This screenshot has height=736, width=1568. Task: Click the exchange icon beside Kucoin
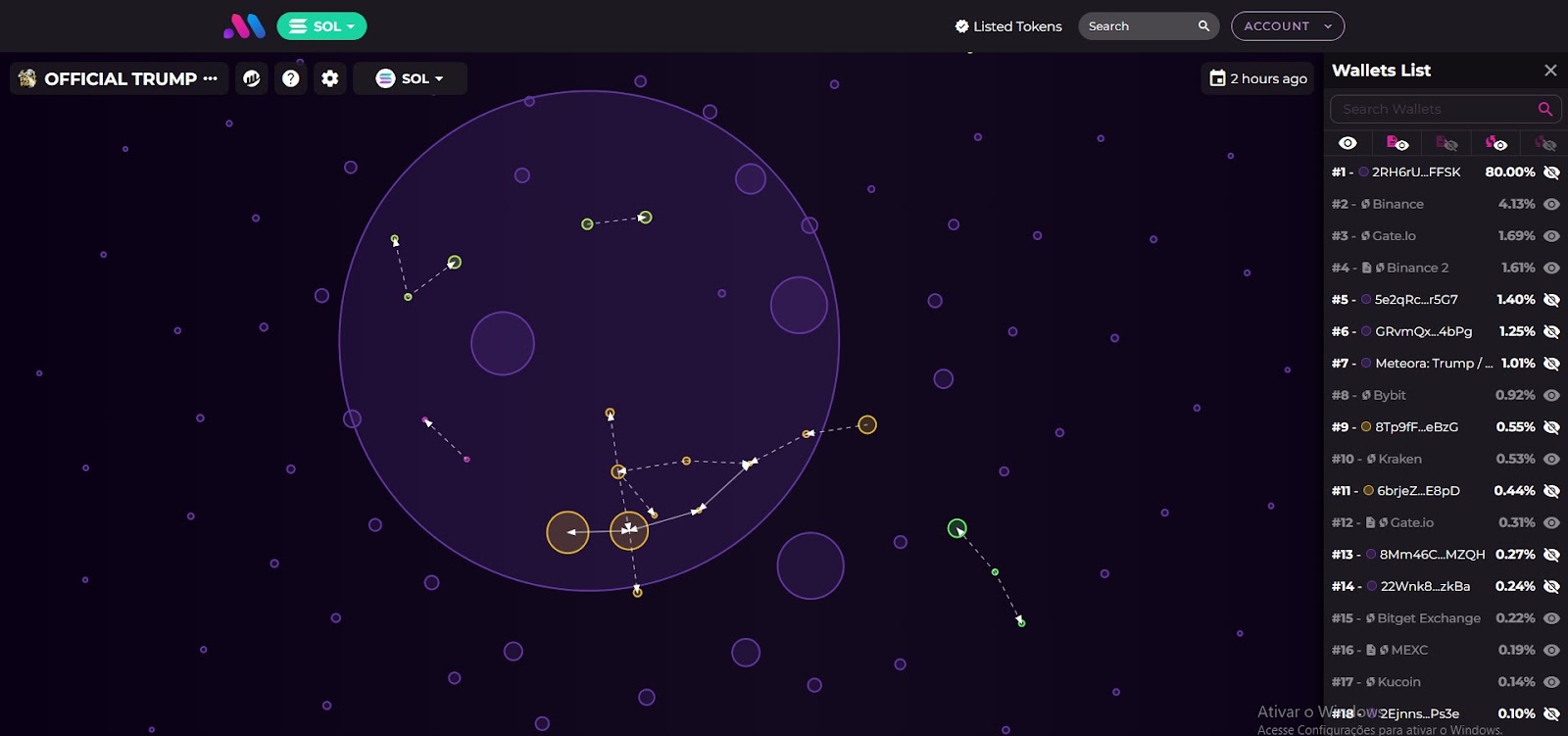coord(1371,682)
